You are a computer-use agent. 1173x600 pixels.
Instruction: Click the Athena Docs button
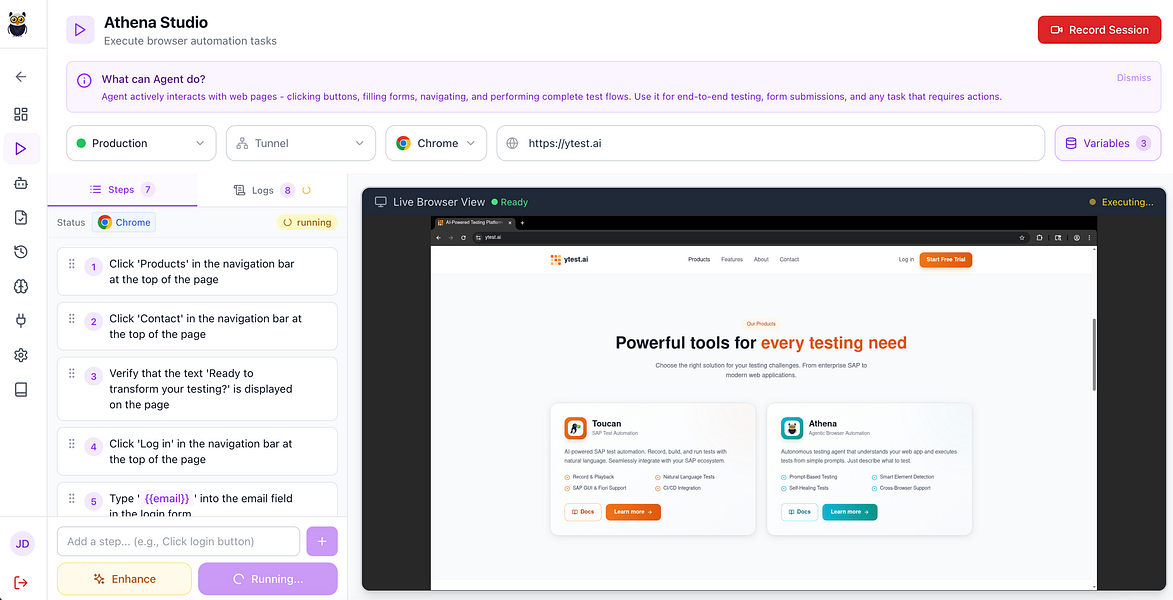(x=800, y=512)
